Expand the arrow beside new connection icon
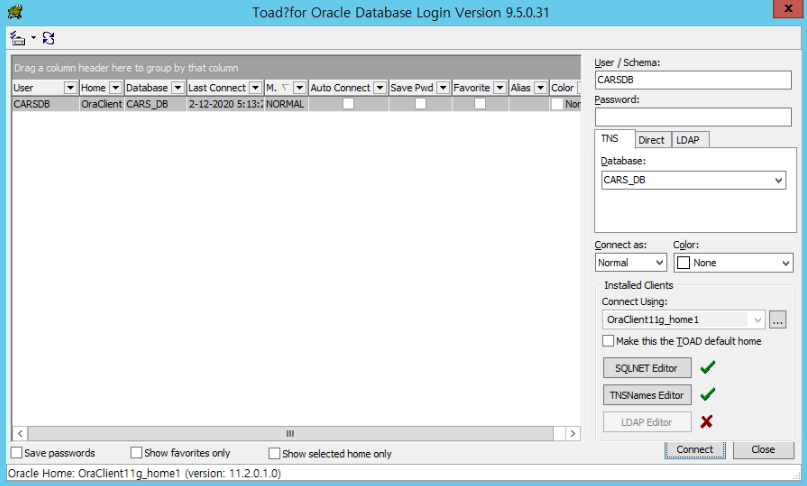This screenshot has height=486, width=807. tap(33, 38)
